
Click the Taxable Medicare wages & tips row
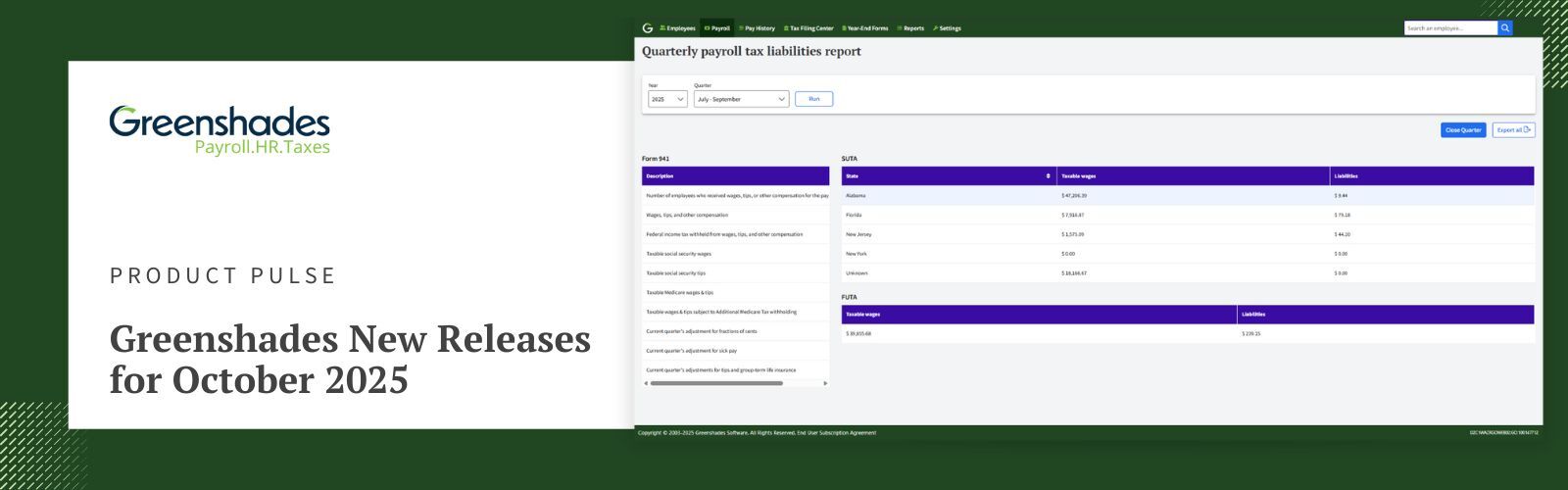[735, 292]
